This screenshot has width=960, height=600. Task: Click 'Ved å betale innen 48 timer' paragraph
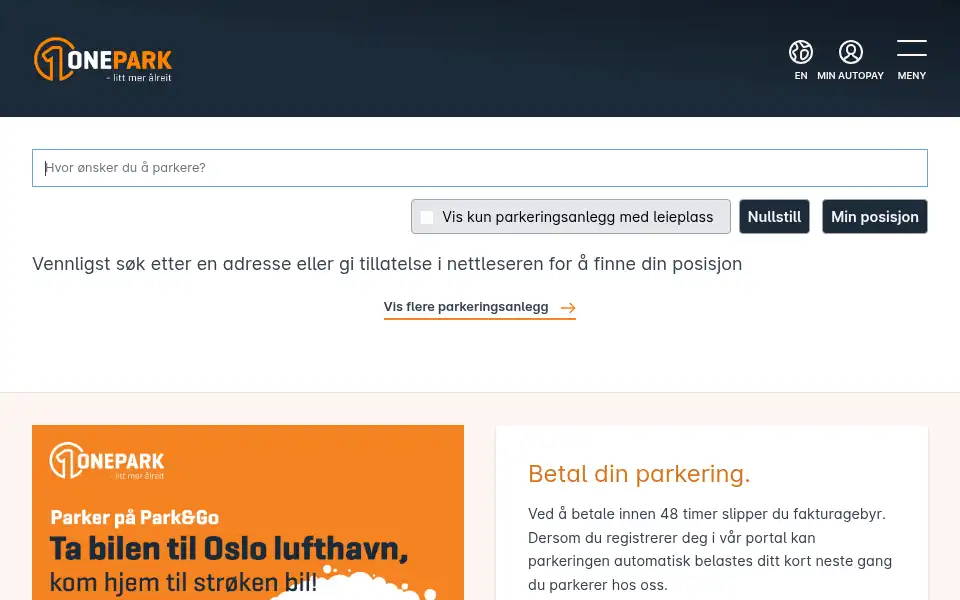coord(710,549)
